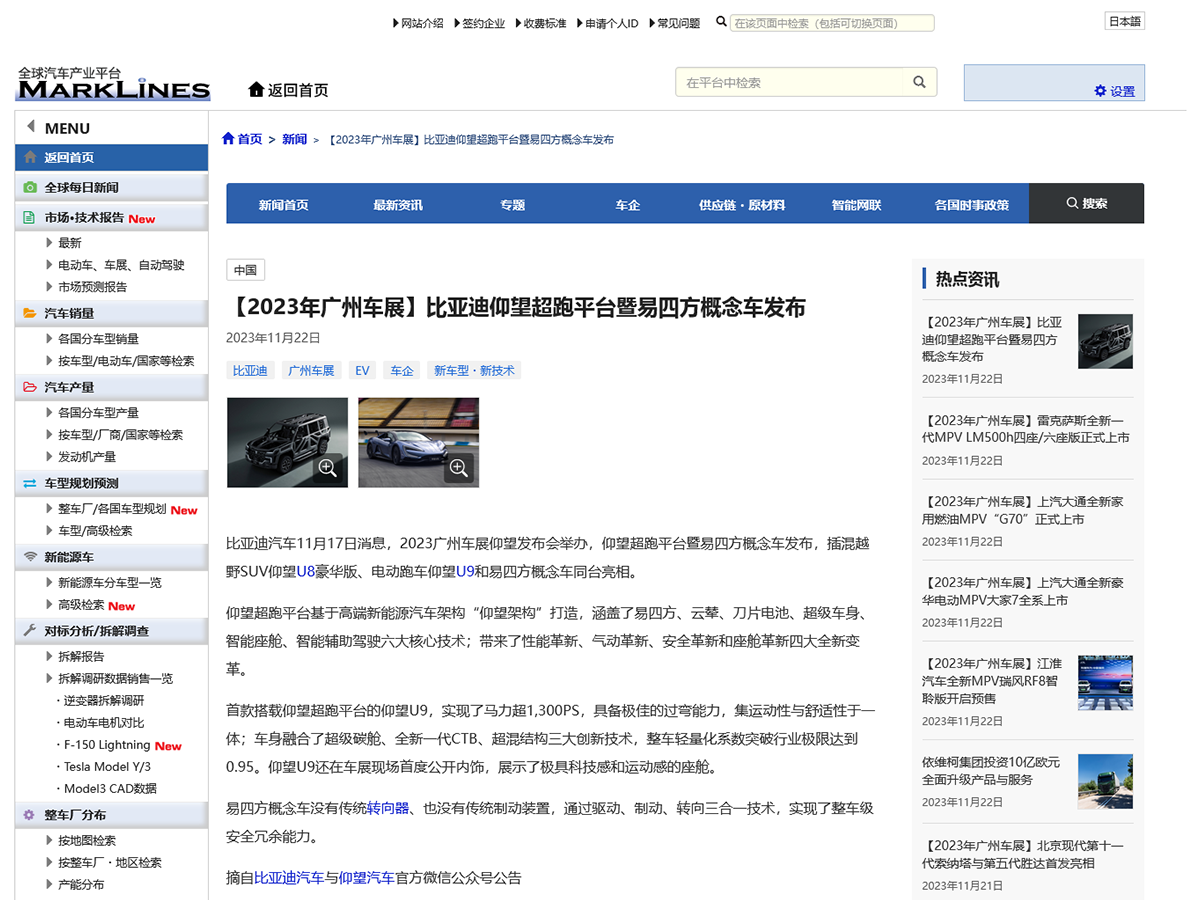The image size is (1200, 900).
Task: Open the Yangwang U8 SUV photo
Action: click(287, 442)
